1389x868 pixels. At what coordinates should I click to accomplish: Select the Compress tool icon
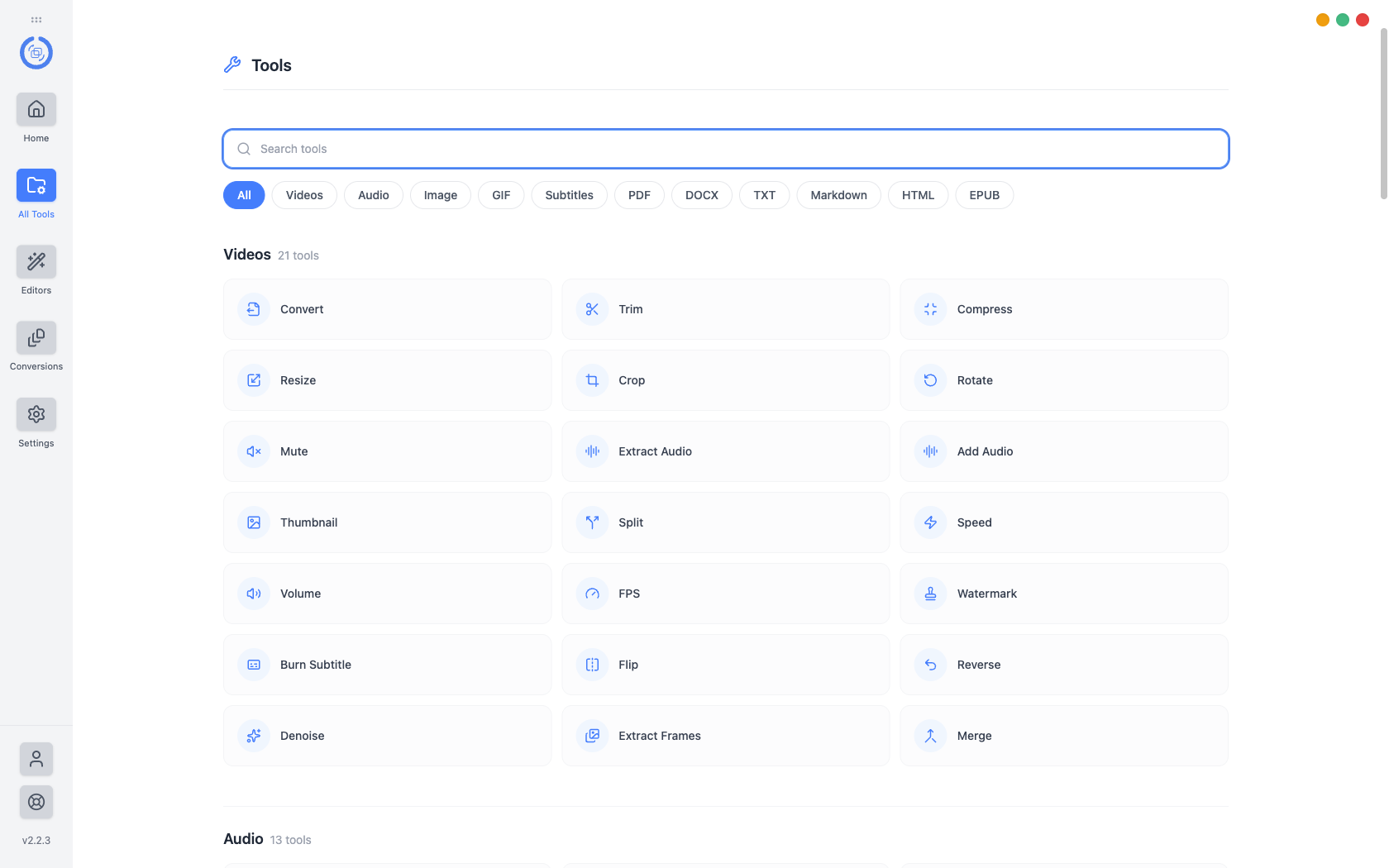[930, 309]
